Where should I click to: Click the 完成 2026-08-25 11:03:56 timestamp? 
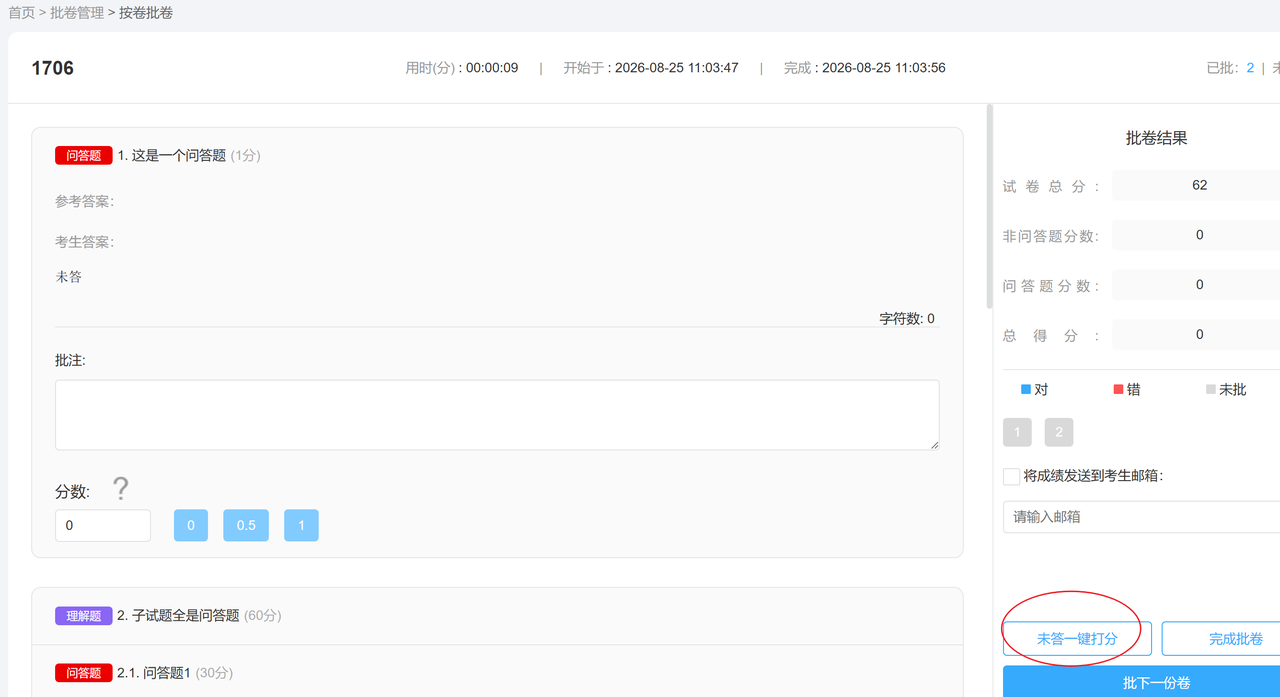(865, 68)
